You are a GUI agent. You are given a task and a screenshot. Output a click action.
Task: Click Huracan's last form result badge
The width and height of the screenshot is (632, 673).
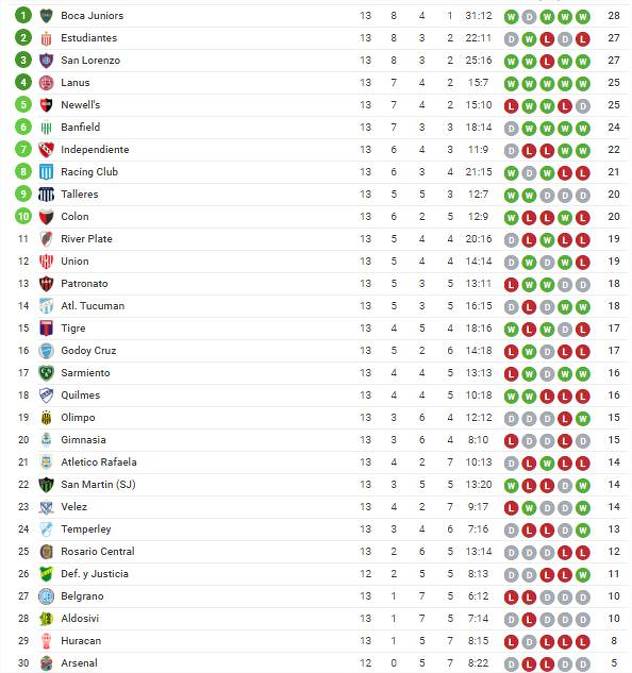583,641
